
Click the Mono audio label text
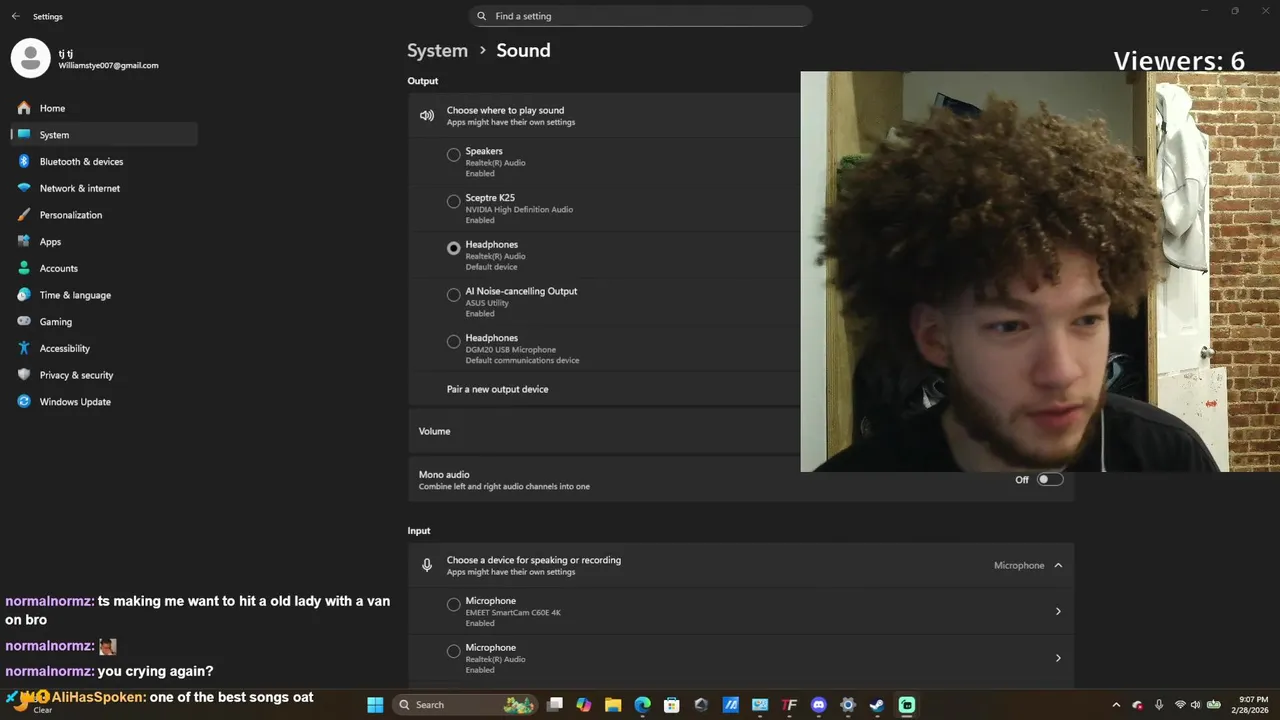444,474
